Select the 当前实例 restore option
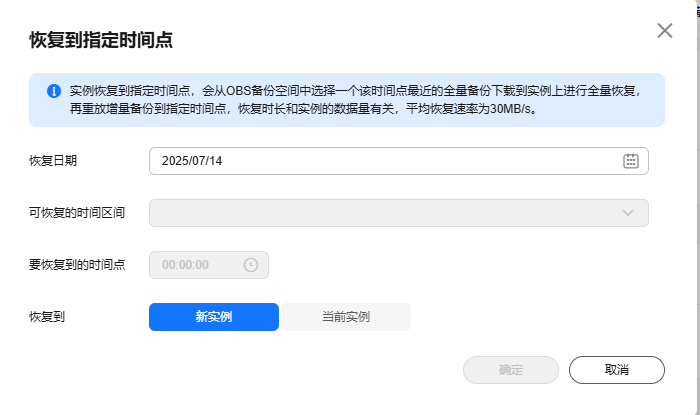The image size is (700, 415). coord(346,317)
